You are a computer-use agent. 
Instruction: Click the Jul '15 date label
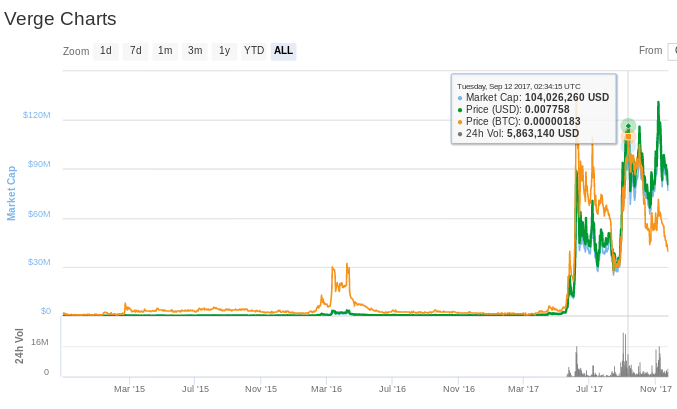click(195, 389)
